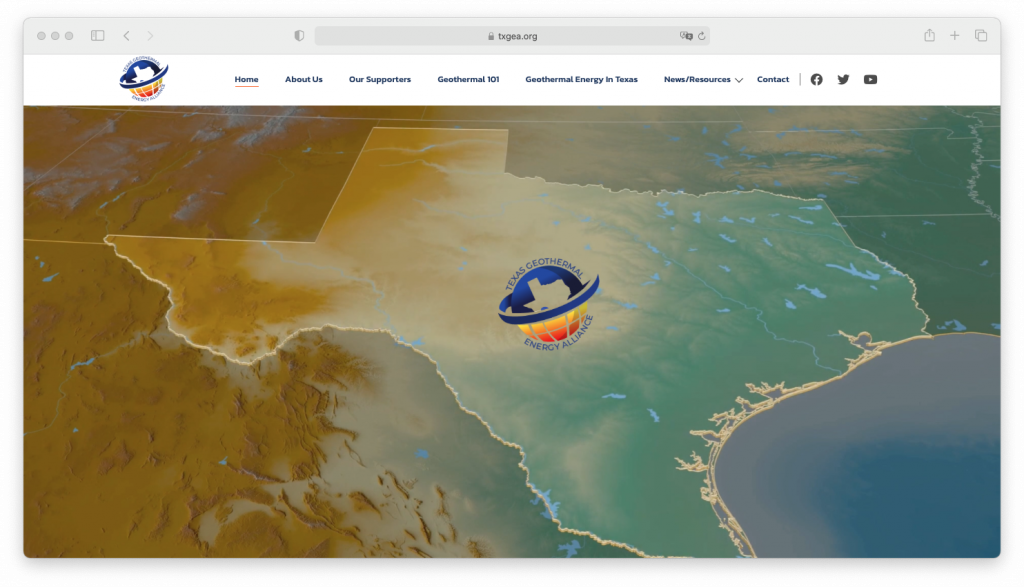Click the translate icon in address bar
The height and width of the screenshot is (587, 1024).
pos(686,36)
